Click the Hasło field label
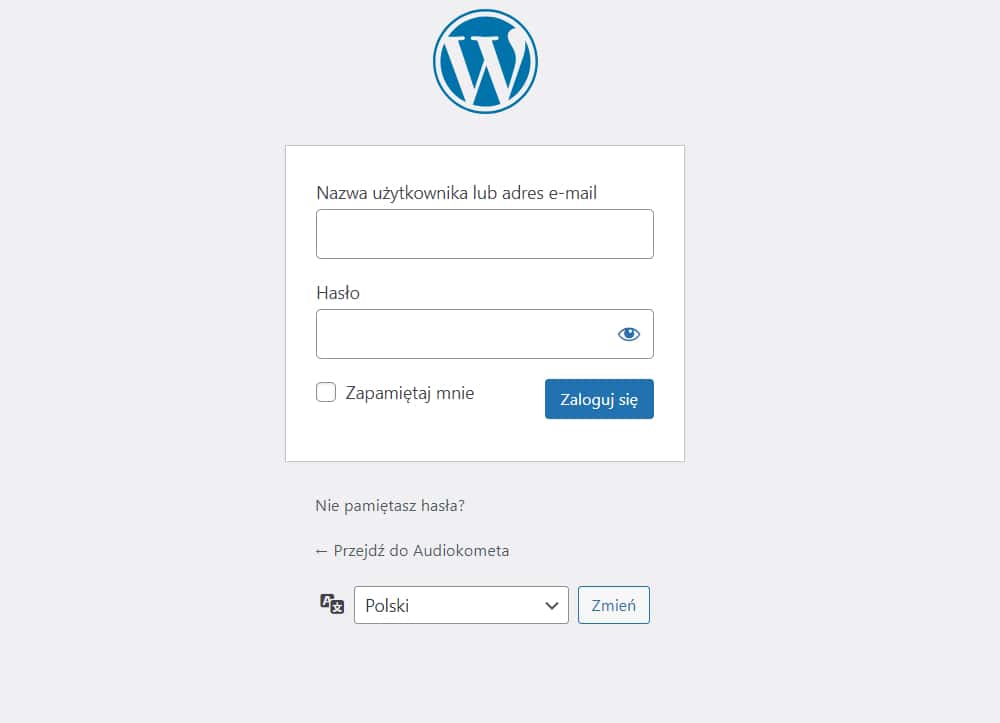This screenshot has width=1000, height=723. point(338,293)
